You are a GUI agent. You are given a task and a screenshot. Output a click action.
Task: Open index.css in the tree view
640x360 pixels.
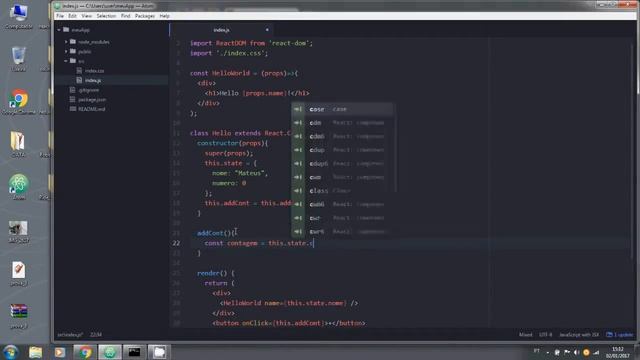point(94,71)
